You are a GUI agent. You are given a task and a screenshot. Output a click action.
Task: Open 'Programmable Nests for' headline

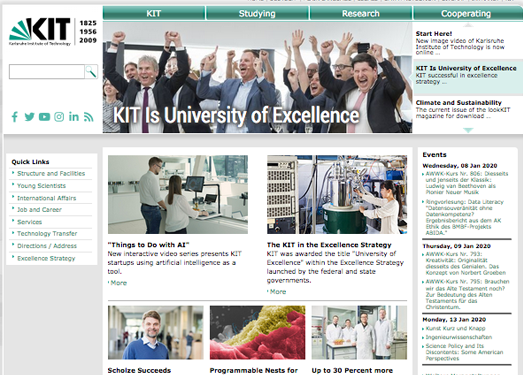point(253,370)
